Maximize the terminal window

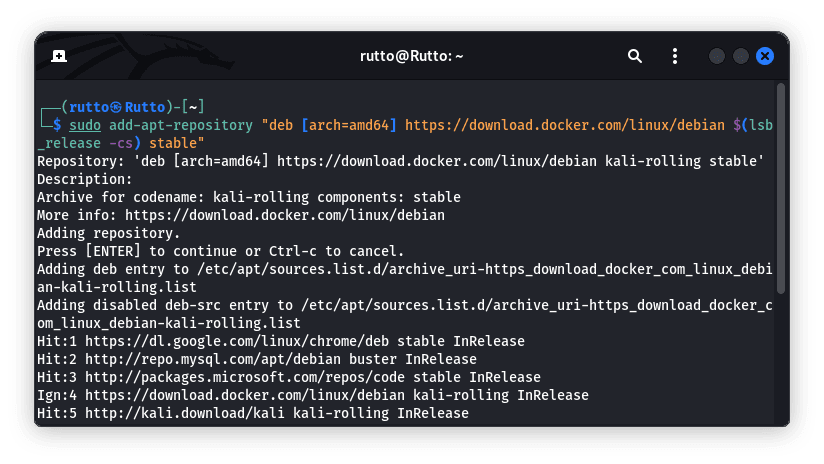click(740, 56)
